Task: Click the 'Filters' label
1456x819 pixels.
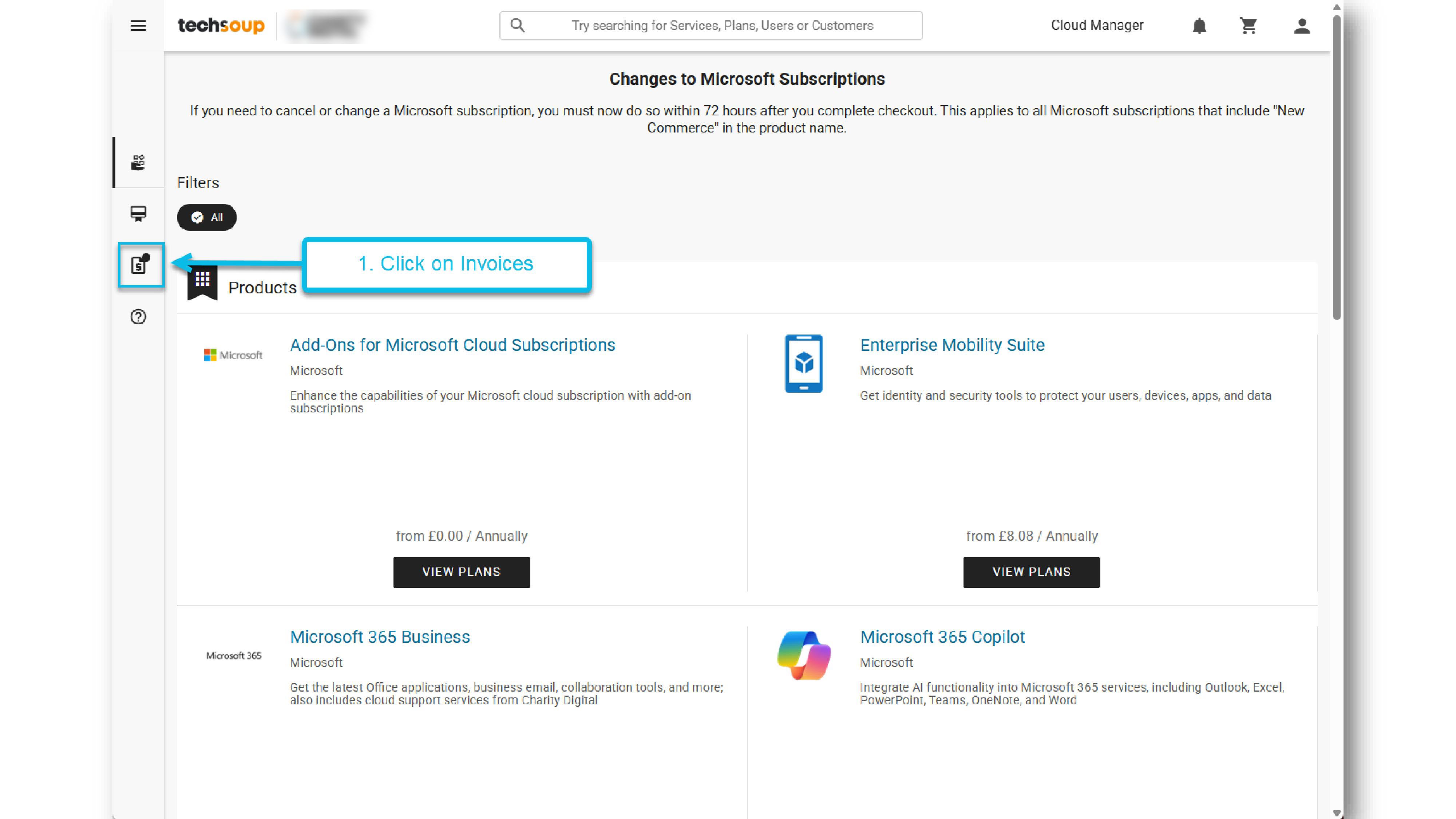Action: pos(198,183)
